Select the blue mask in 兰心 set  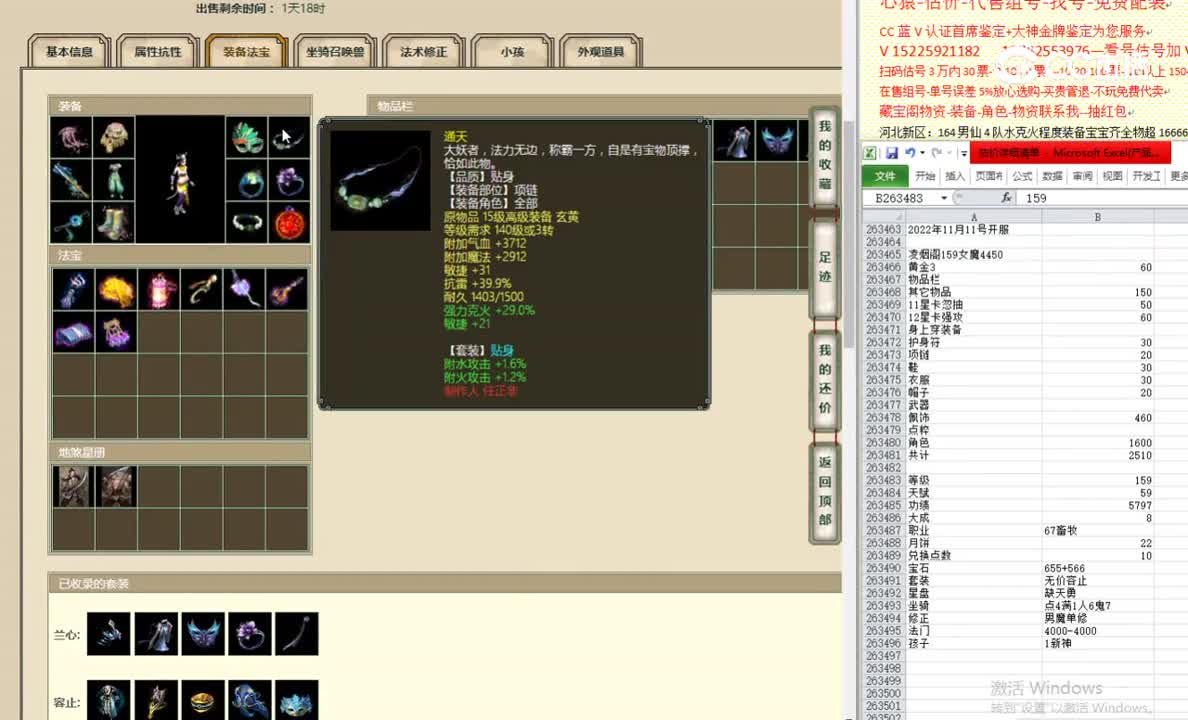(203, 634)
